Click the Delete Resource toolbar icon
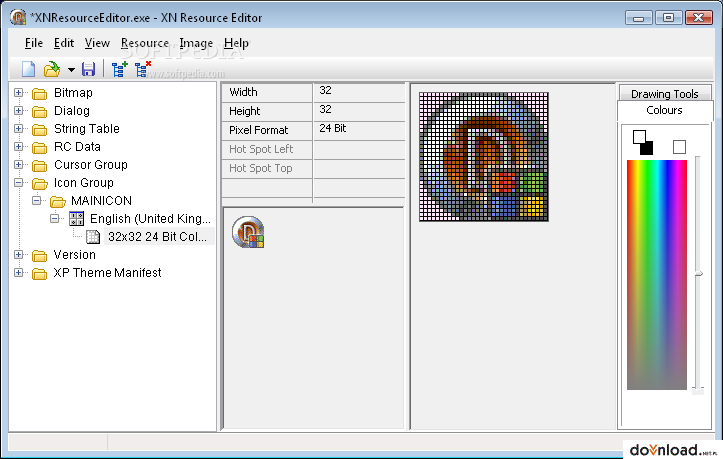 pos(142,69)
